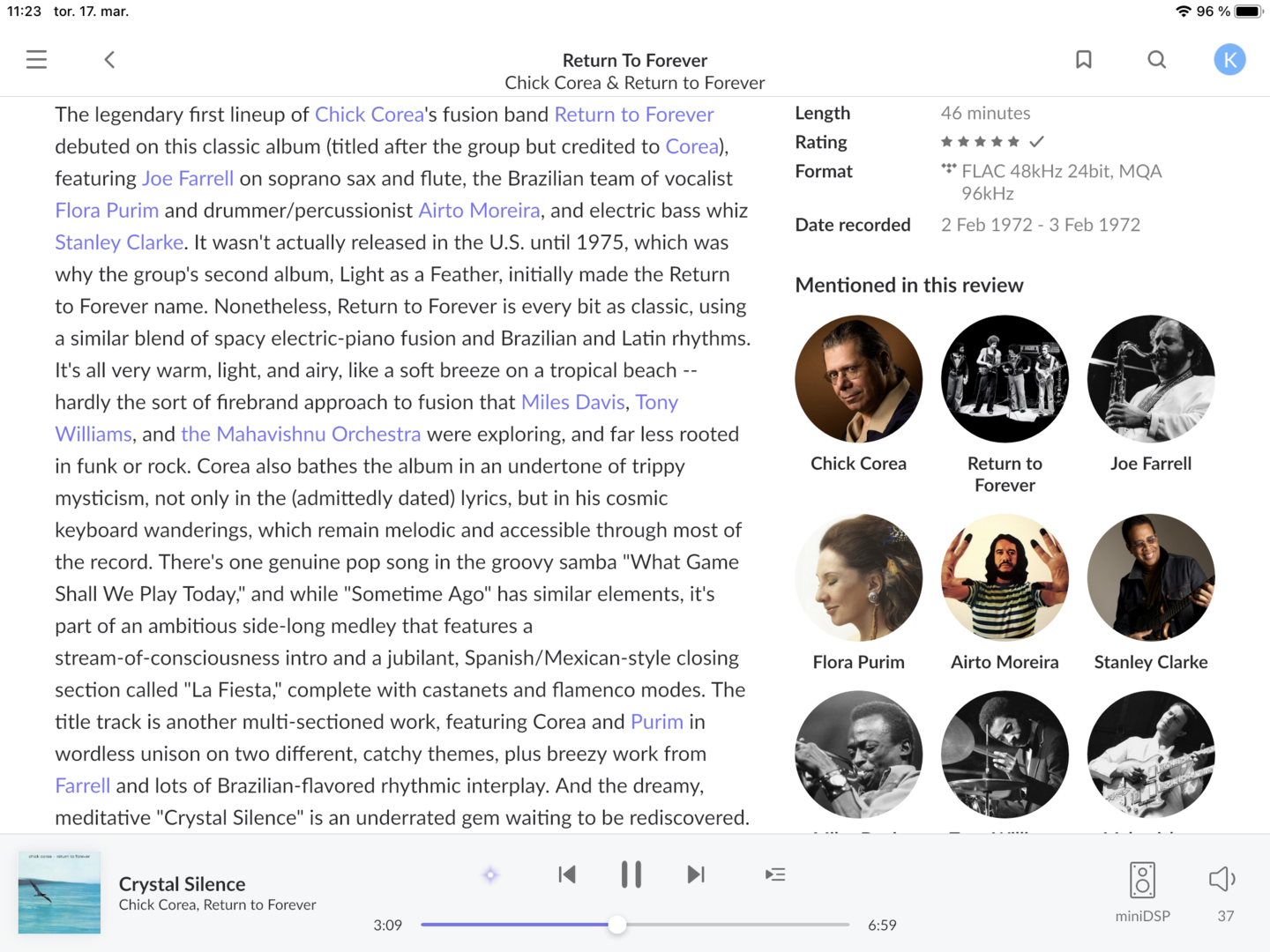
Task: Tap the battery indicator in status bar
Action: 1249,11
